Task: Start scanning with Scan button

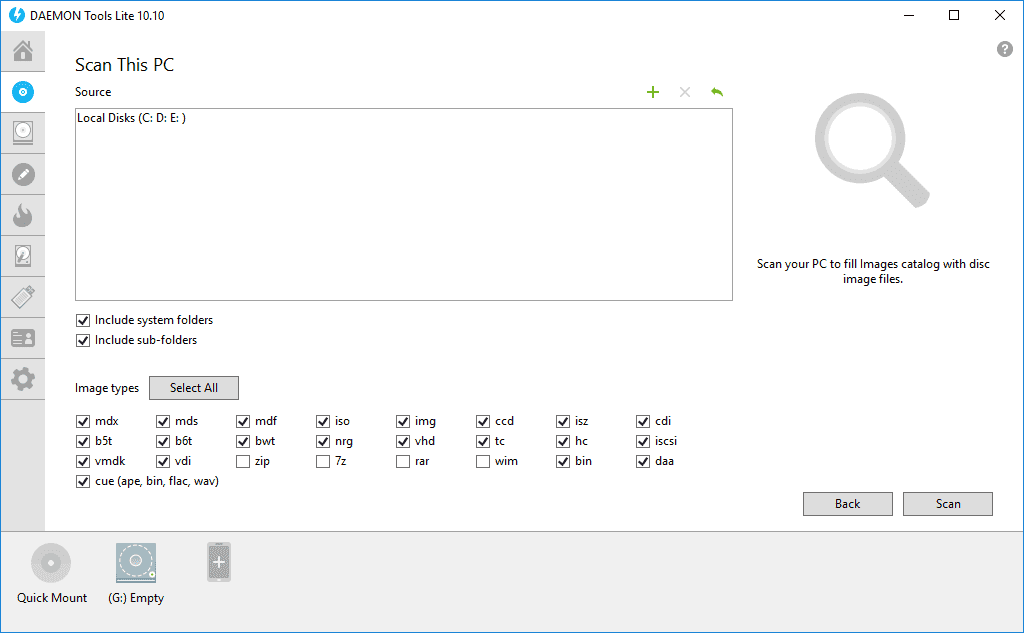Action: click(x=948, y=504)
